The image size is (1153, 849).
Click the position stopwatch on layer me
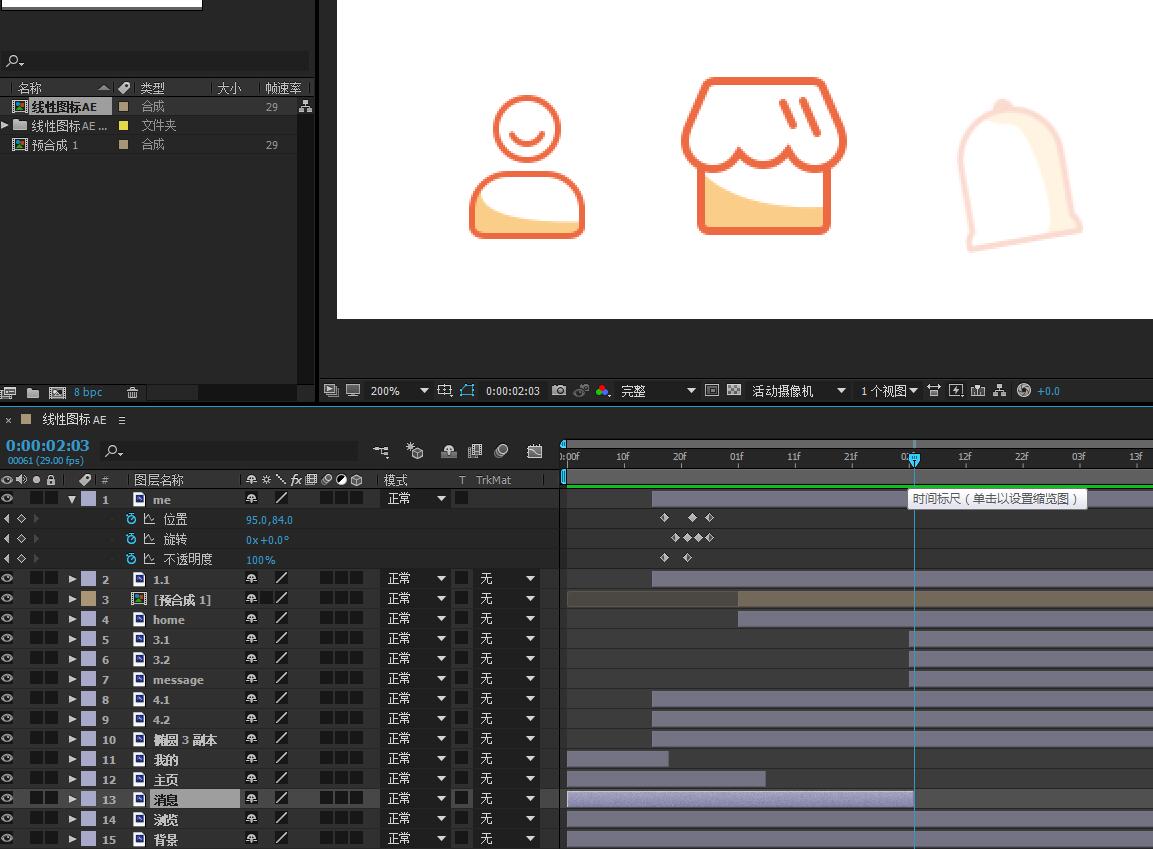(x=131, y=520)
